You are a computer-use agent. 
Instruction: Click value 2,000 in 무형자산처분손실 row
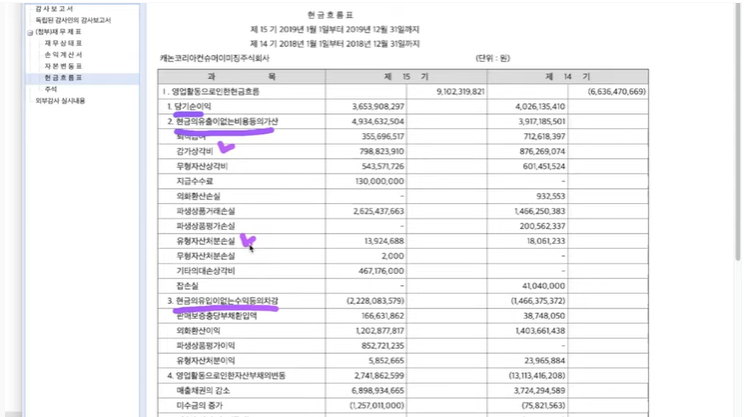coord(393,256)
